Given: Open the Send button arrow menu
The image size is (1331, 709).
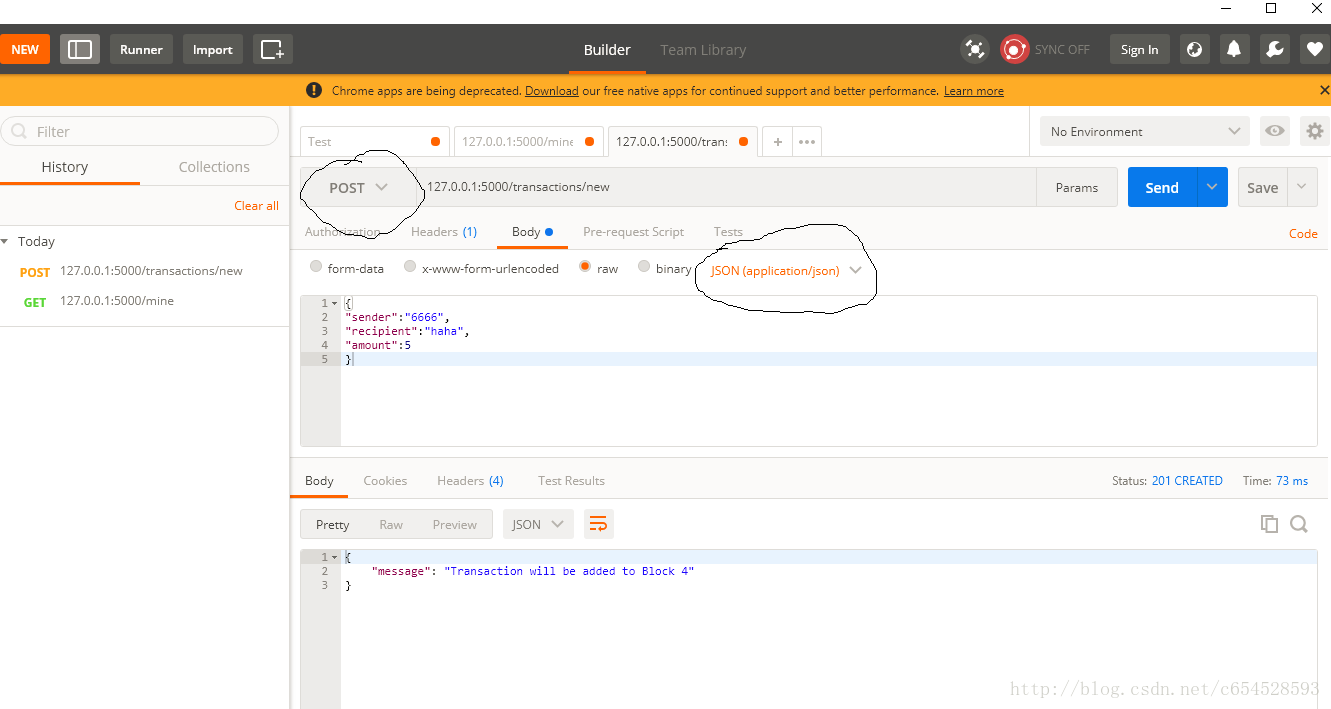Looking at the screenshot, I should (1212, 187).
